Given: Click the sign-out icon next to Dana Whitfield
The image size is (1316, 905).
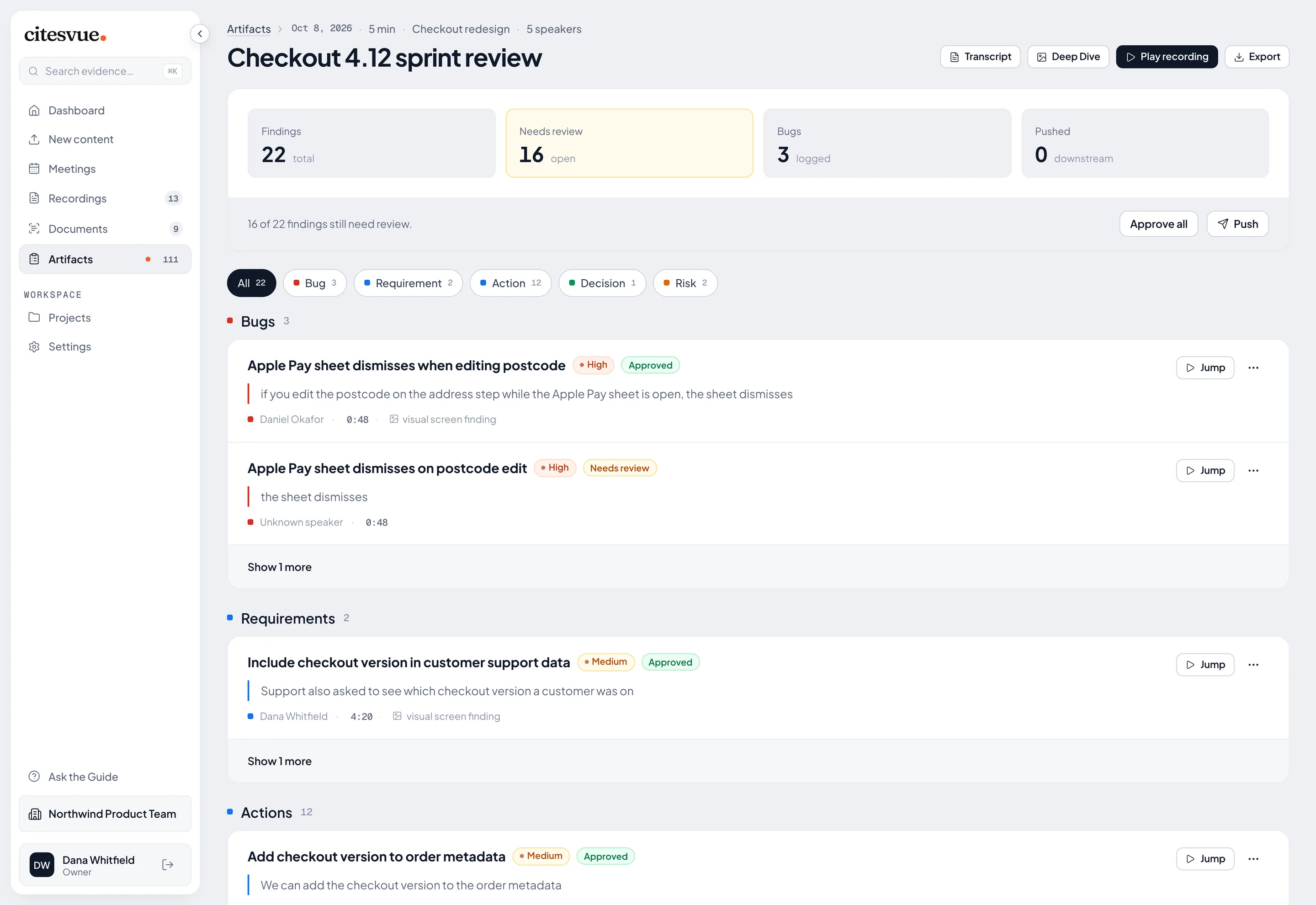Looking at the screenshot, I should click(168, 865).
